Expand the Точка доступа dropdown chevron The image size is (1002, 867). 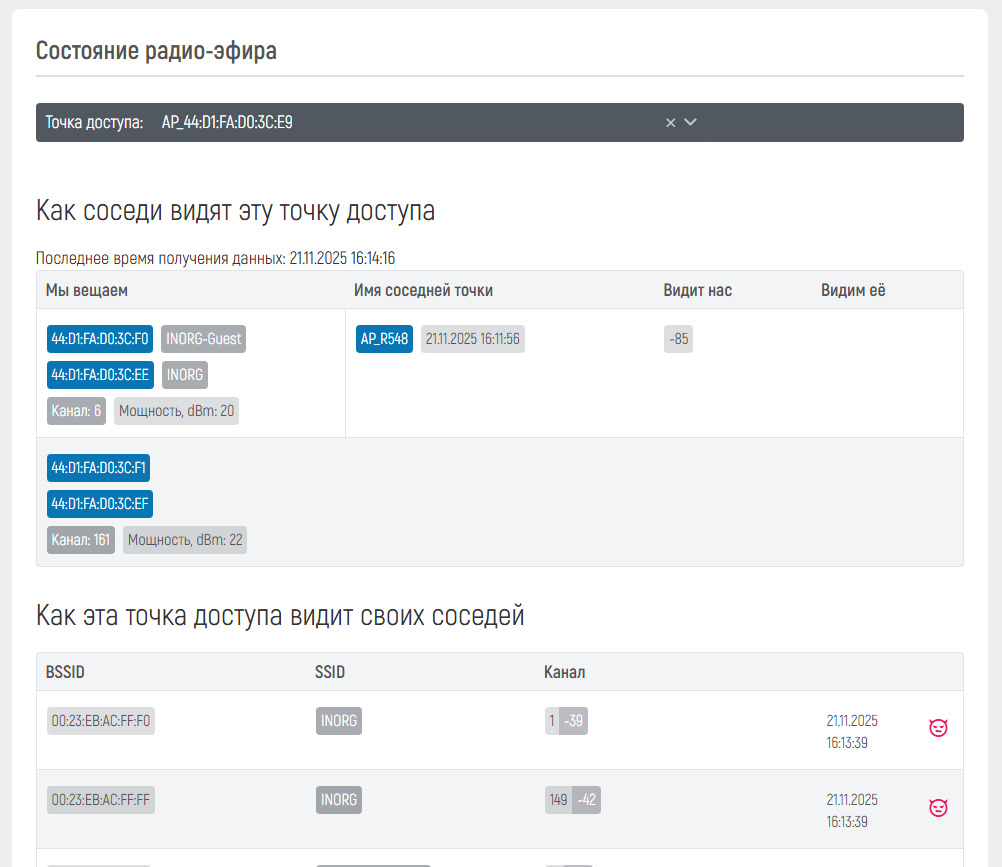point(690,122)
